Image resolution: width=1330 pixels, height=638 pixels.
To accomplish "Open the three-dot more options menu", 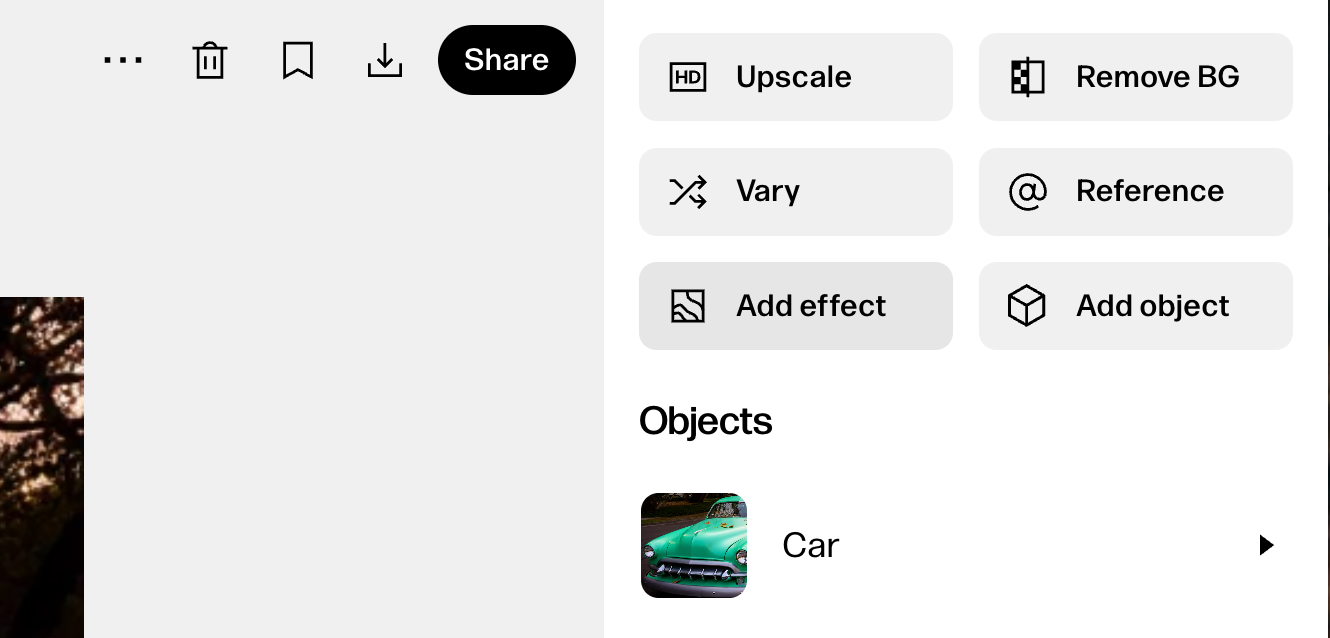I will coord(123,60).
